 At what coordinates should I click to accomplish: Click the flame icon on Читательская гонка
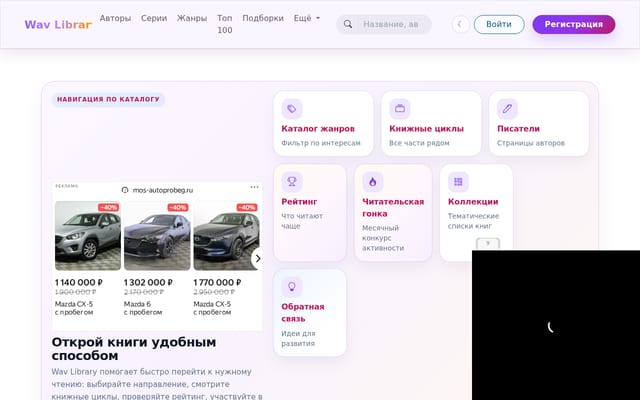coord(373,182)
